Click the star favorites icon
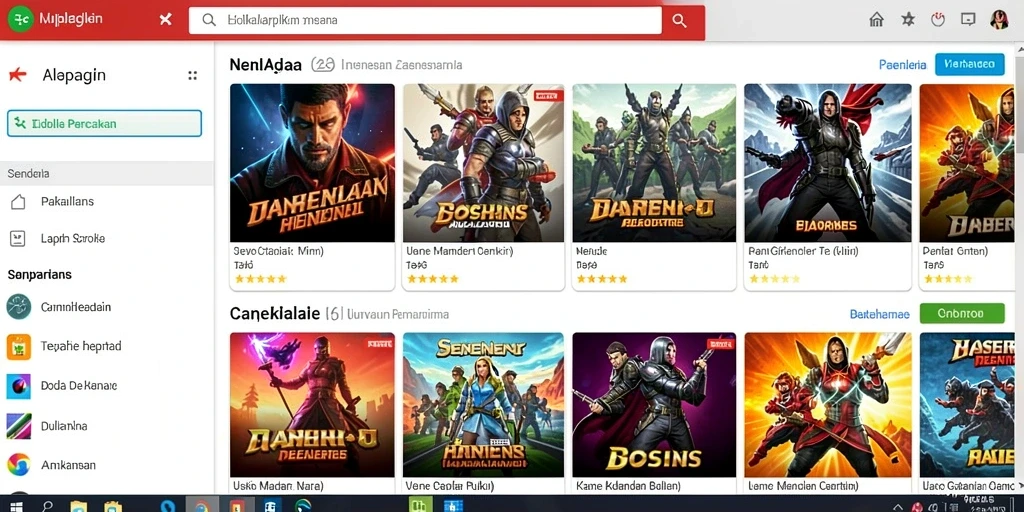Image resolution: width=1024 pixels, height=512 pixels. [x=908, y=20]
